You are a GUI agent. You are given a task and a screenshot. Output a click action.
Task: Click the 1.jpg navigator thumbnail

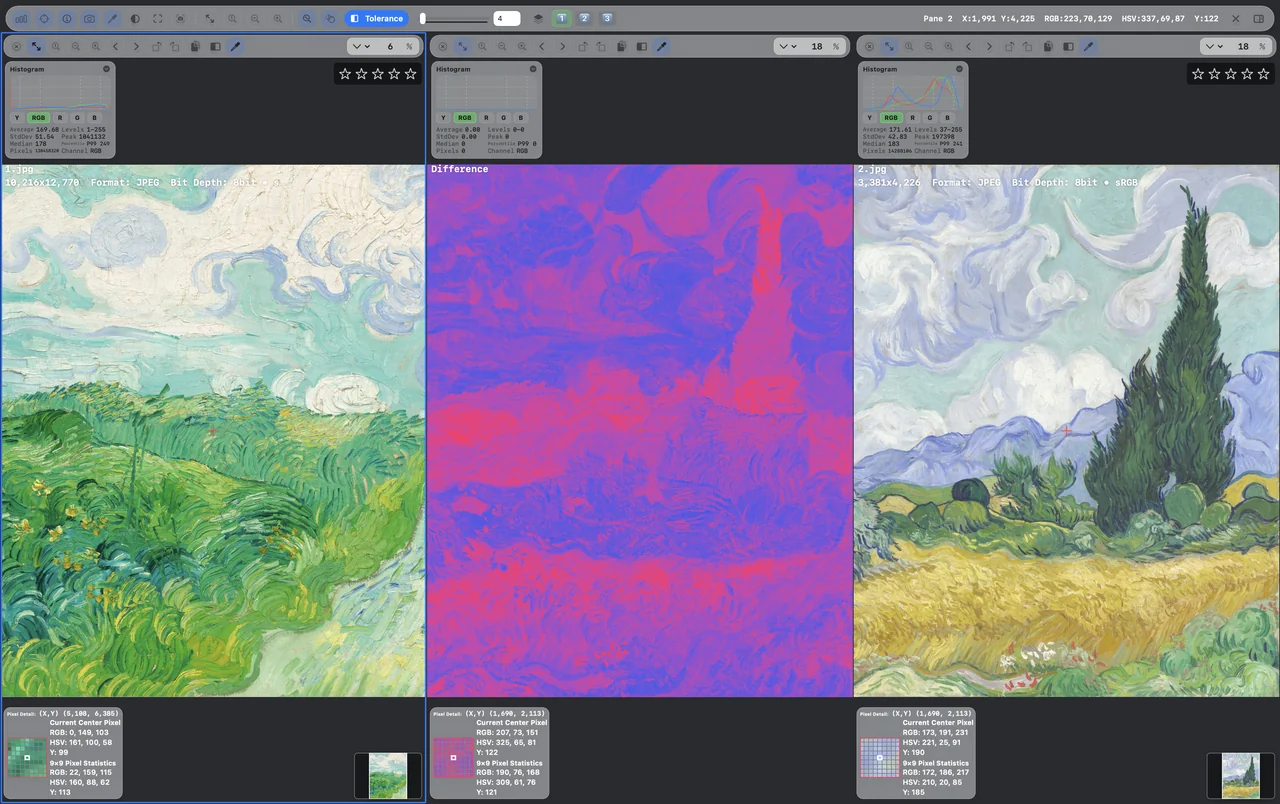[388, 776]
